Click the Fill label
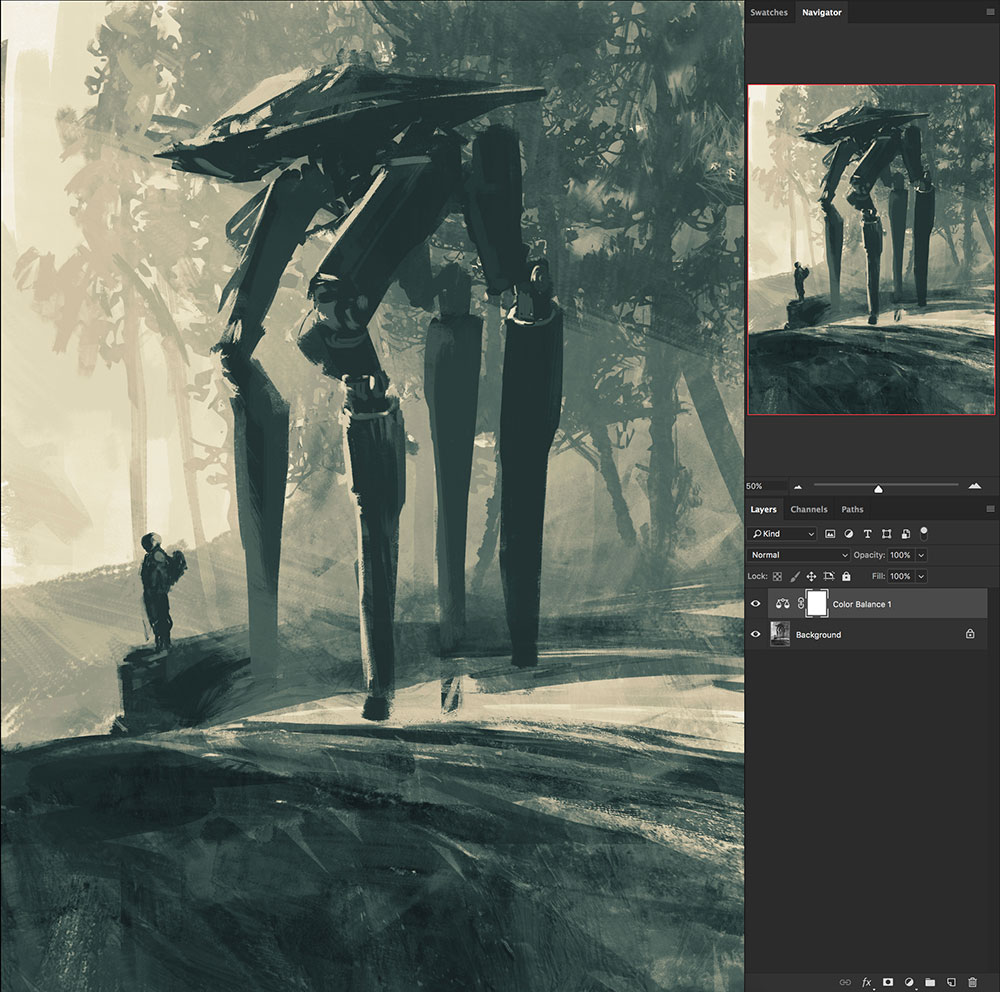The width and height of the screenshot is (1000, 992). 878,576
